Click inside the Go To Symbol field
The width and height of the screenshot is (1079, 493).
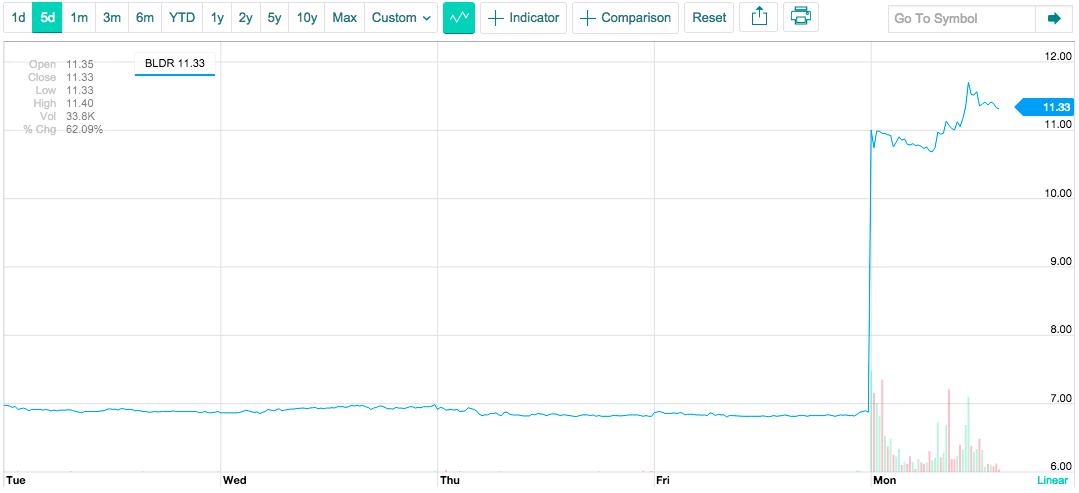pyautogui.click(x=961, y=19)
